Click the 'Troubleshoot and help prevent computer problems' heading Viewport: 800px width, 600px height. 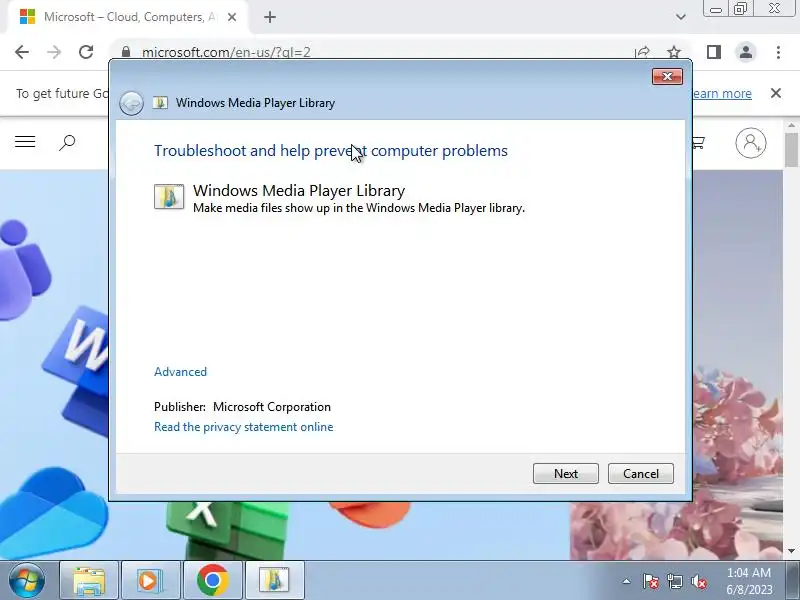tap(331, 151)
